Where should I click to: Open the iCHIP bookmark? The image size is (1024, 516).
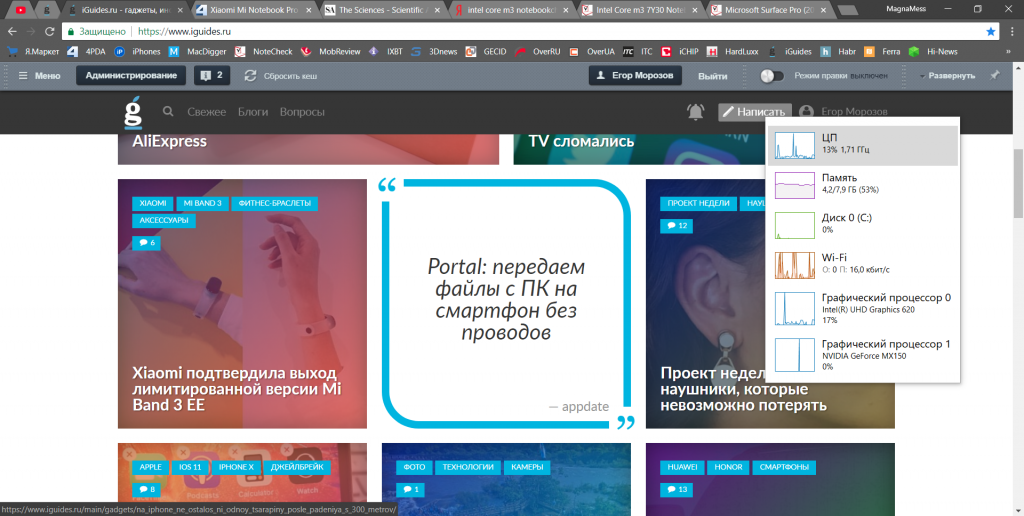680,52
